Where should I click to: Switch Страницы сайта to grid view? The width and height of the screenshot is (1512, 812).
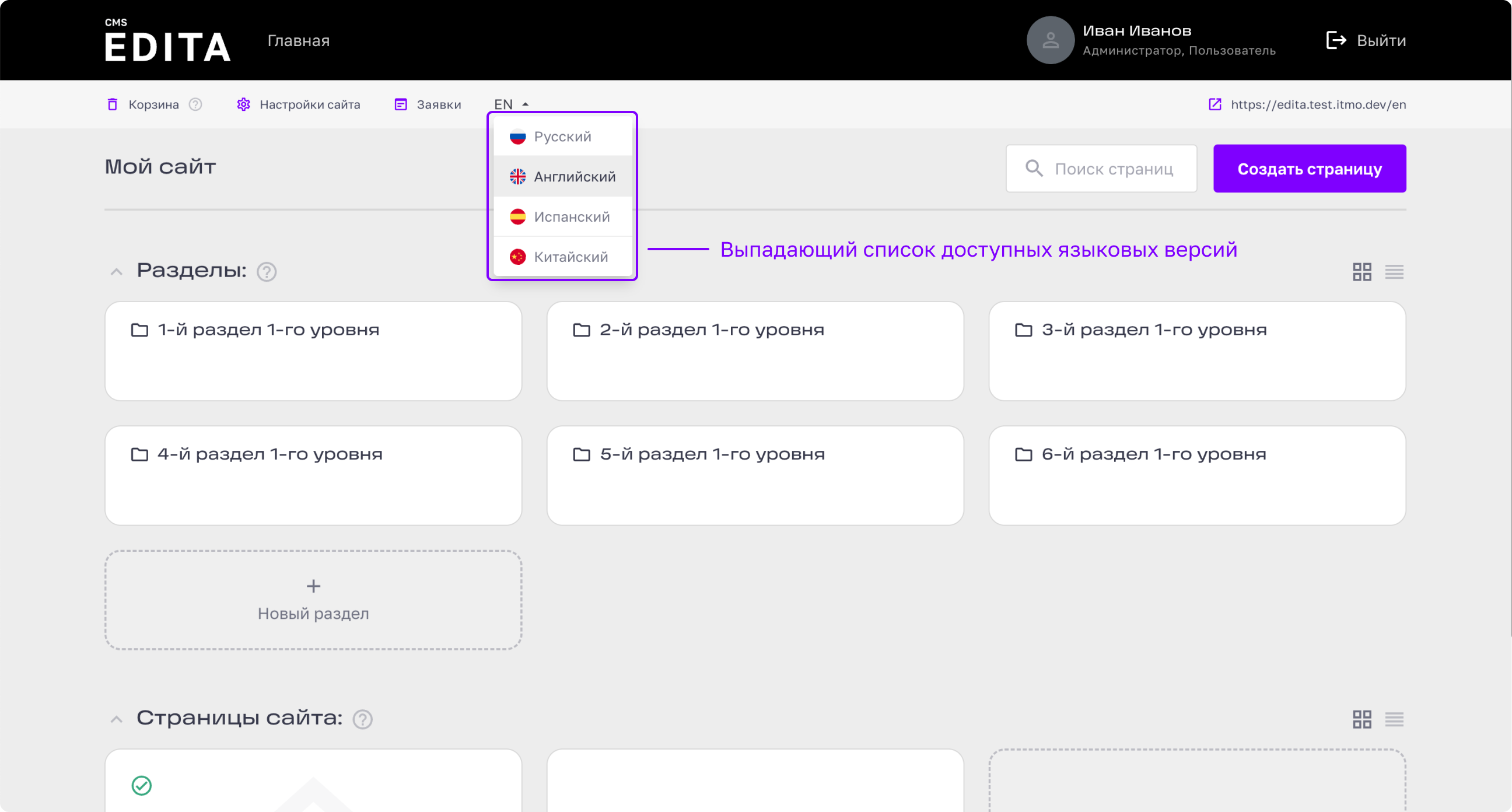(x=1361, y=719)
